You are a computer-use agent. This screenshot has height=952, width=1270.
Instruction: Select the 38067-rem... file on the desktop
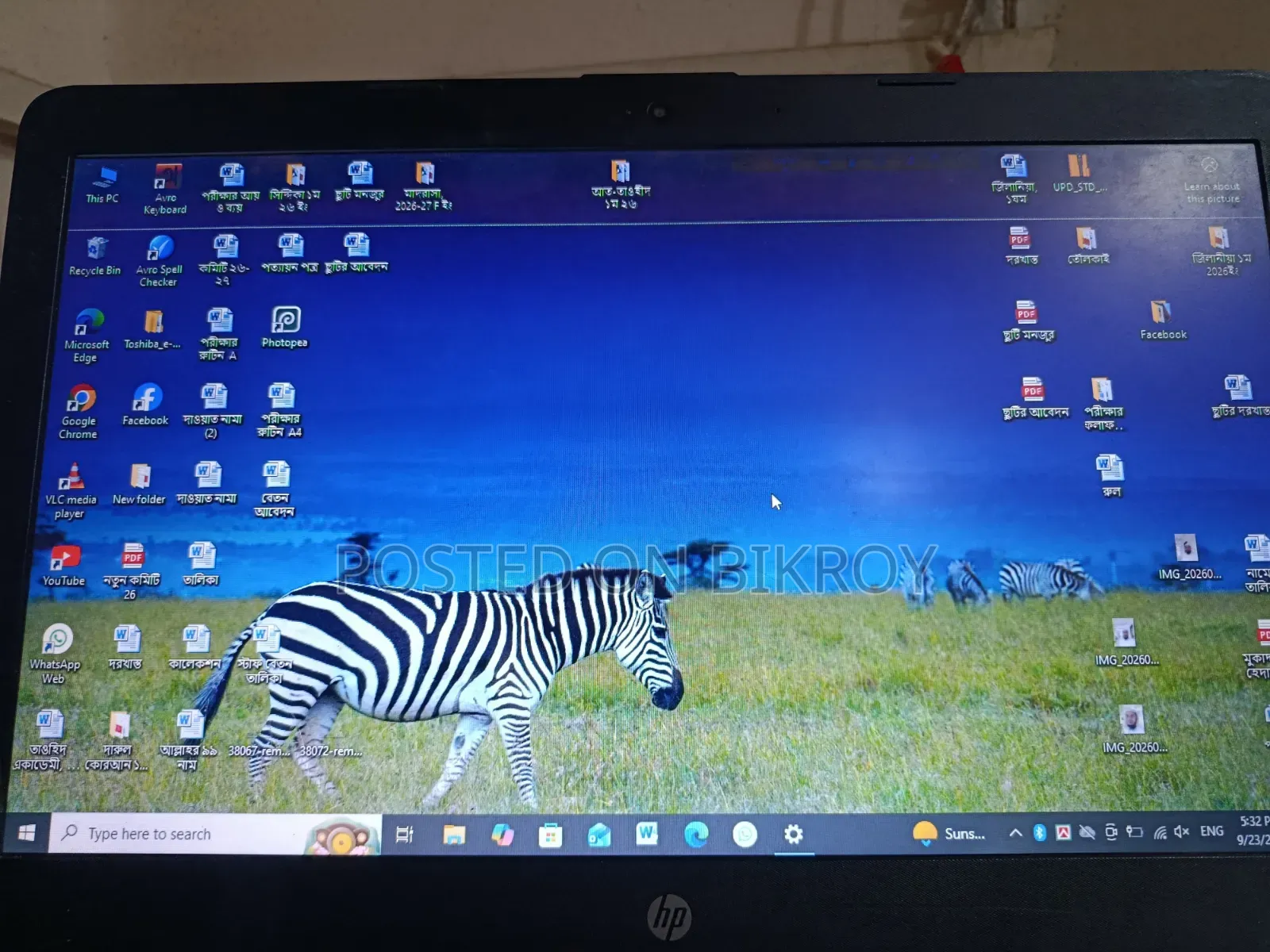click(x=259, y=750)
